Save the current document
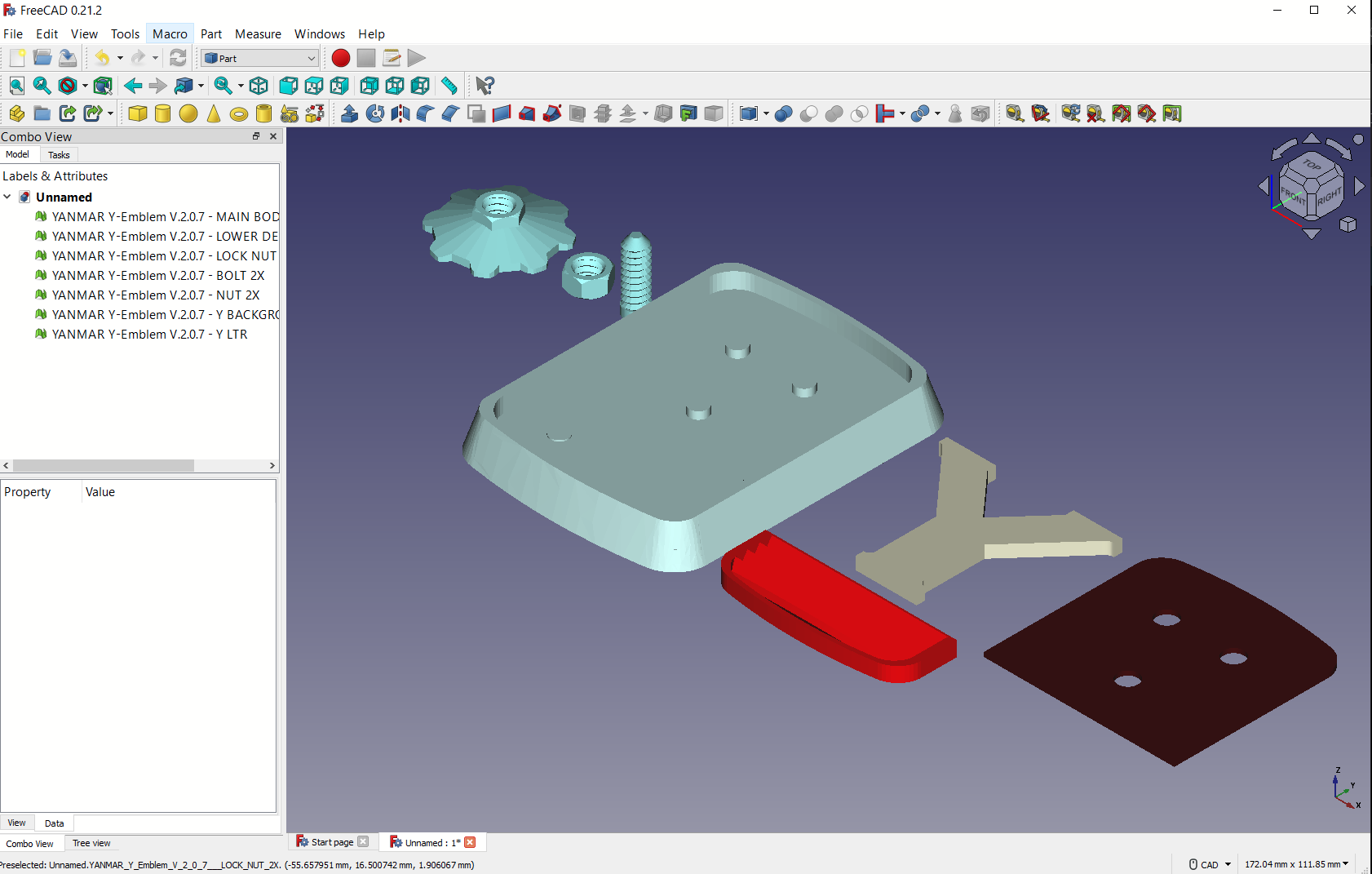Viewport: 1372px width, 874px height. coord(68,58)
